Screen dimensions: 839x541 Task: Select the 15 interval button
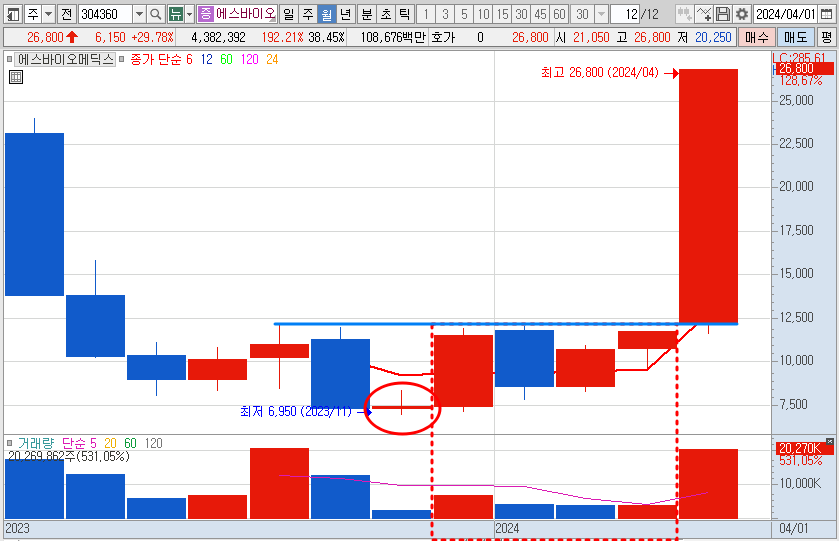pos(502,14)
